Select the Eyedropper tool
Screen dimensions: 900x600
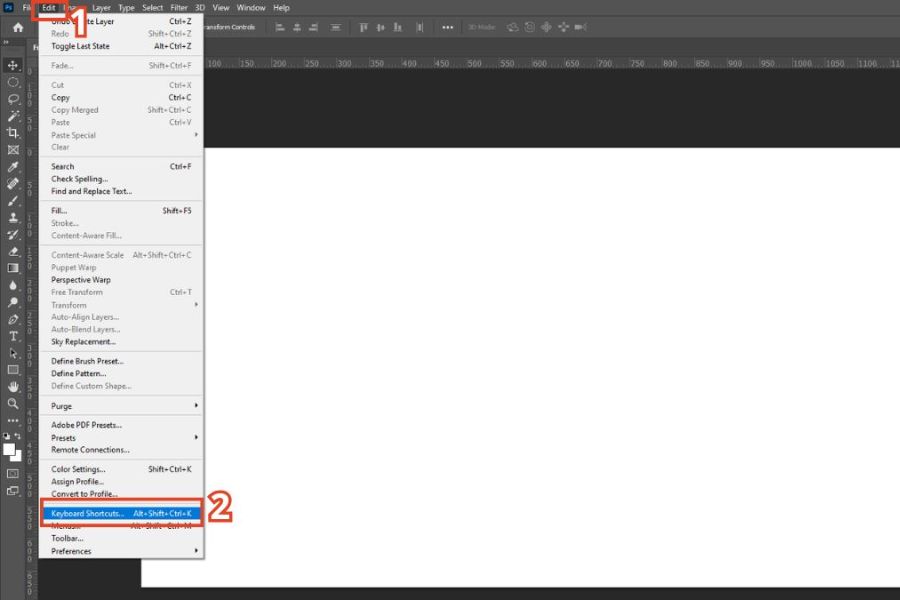tap(13, 167)
